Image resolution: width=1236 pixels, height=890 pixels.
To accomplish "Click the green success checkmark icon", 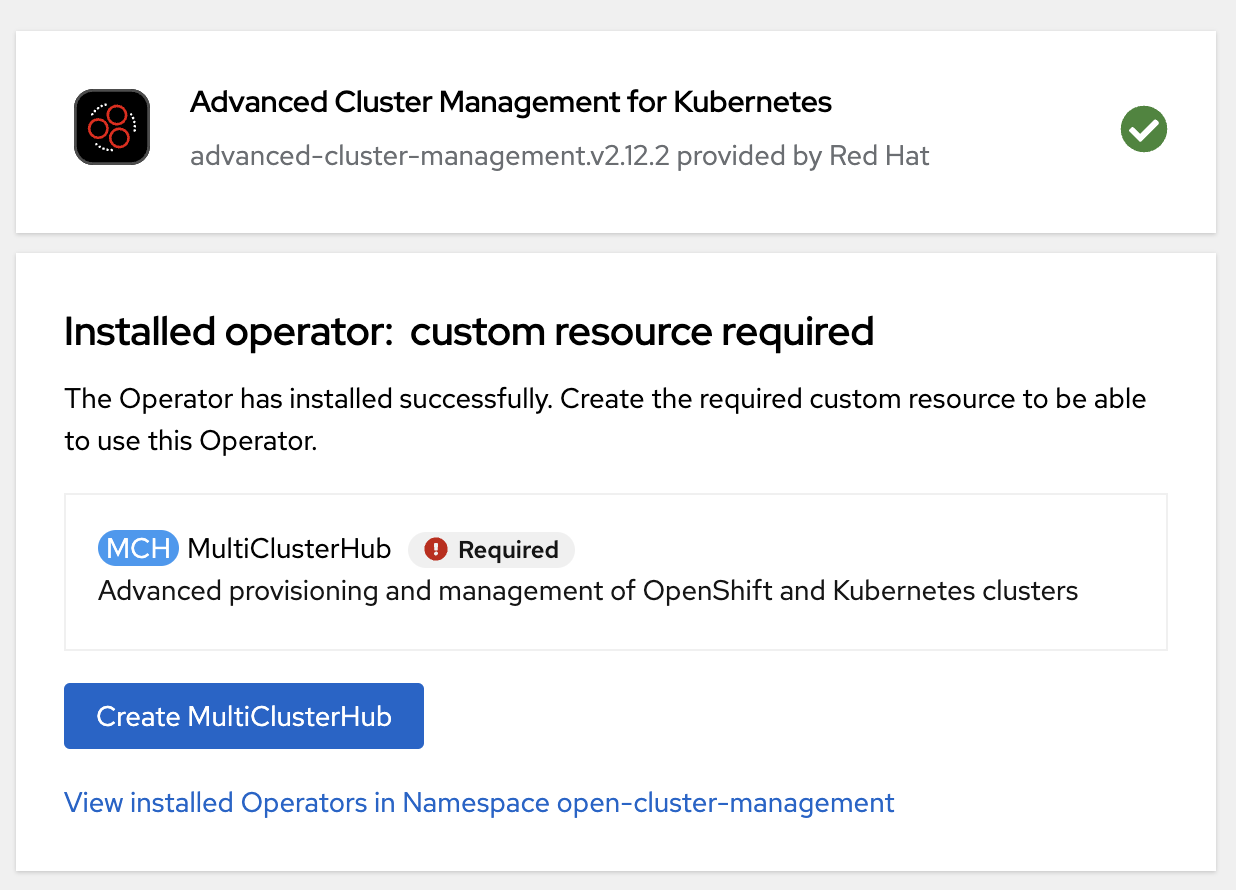I will 1144,129.
